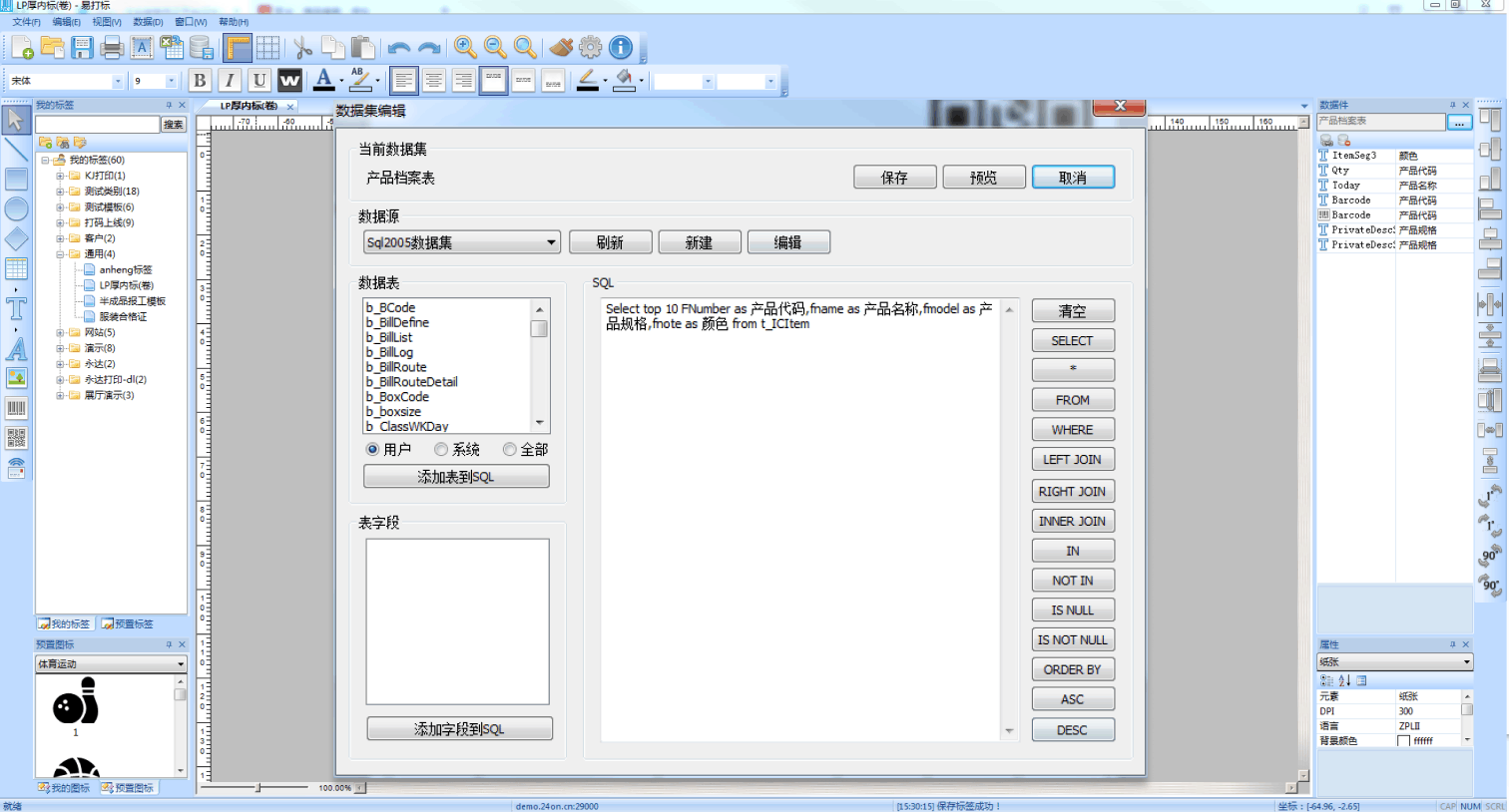The height and width of the screenshot is (812, 1509).
Task: Select the 系统 radio button
Action: tap(441, 450)
